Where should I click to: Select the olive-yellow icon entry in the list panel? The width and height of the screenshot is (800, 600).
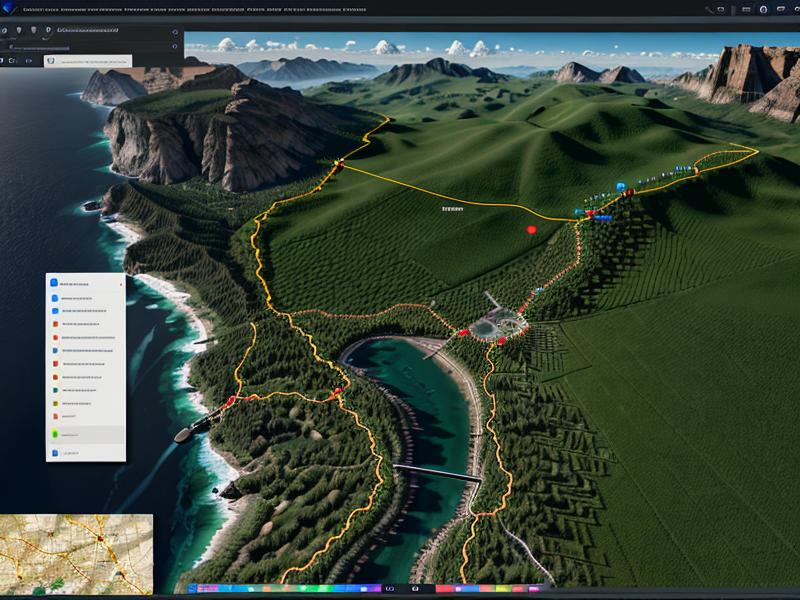click(55, 403)
